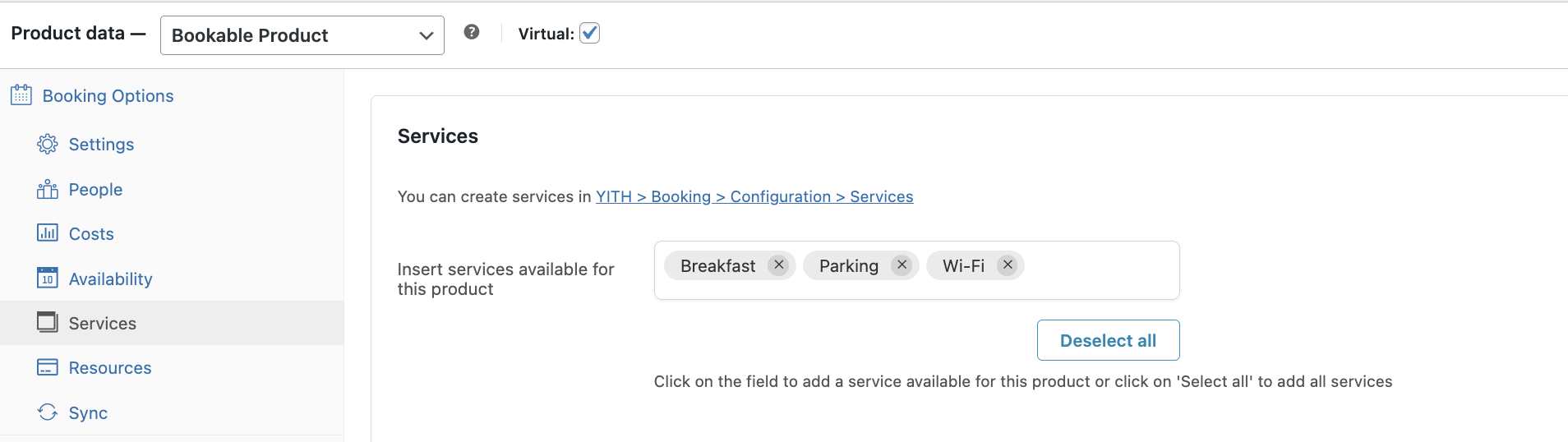Open the Availability tab

click(x=110, y=279)
